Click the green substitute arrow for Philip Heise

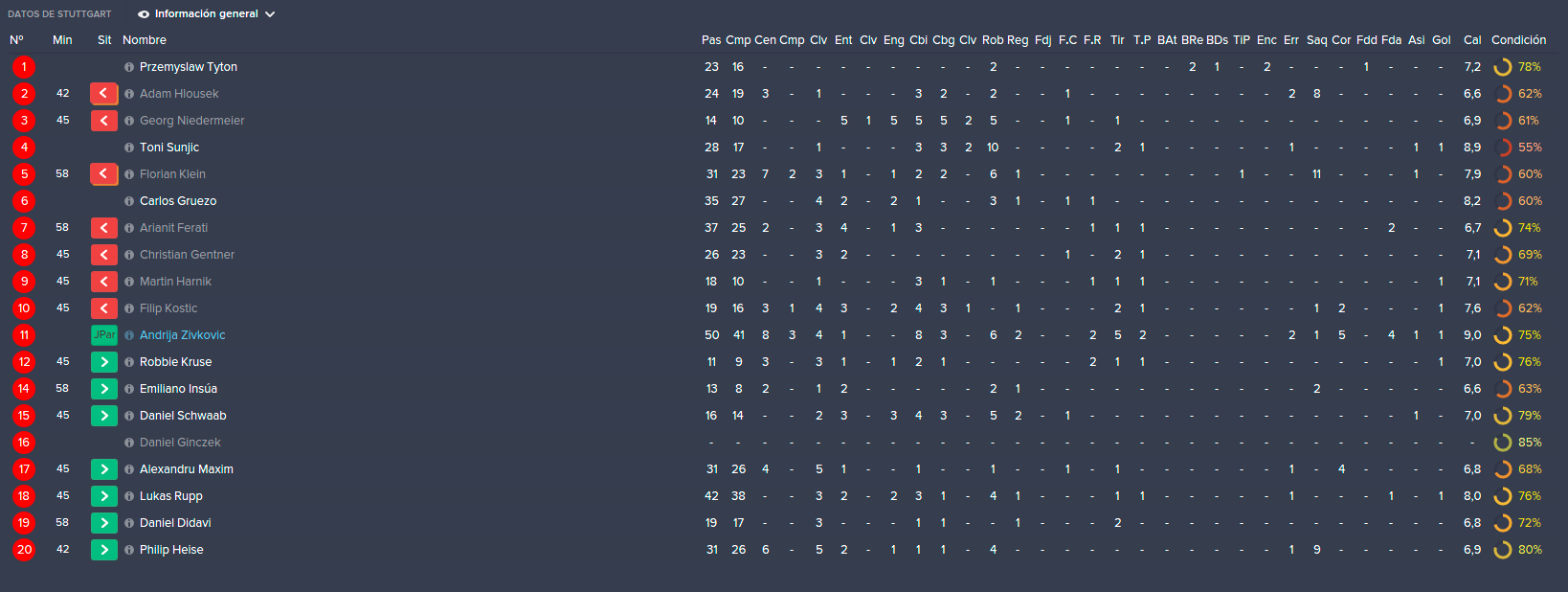click(103, 550)
